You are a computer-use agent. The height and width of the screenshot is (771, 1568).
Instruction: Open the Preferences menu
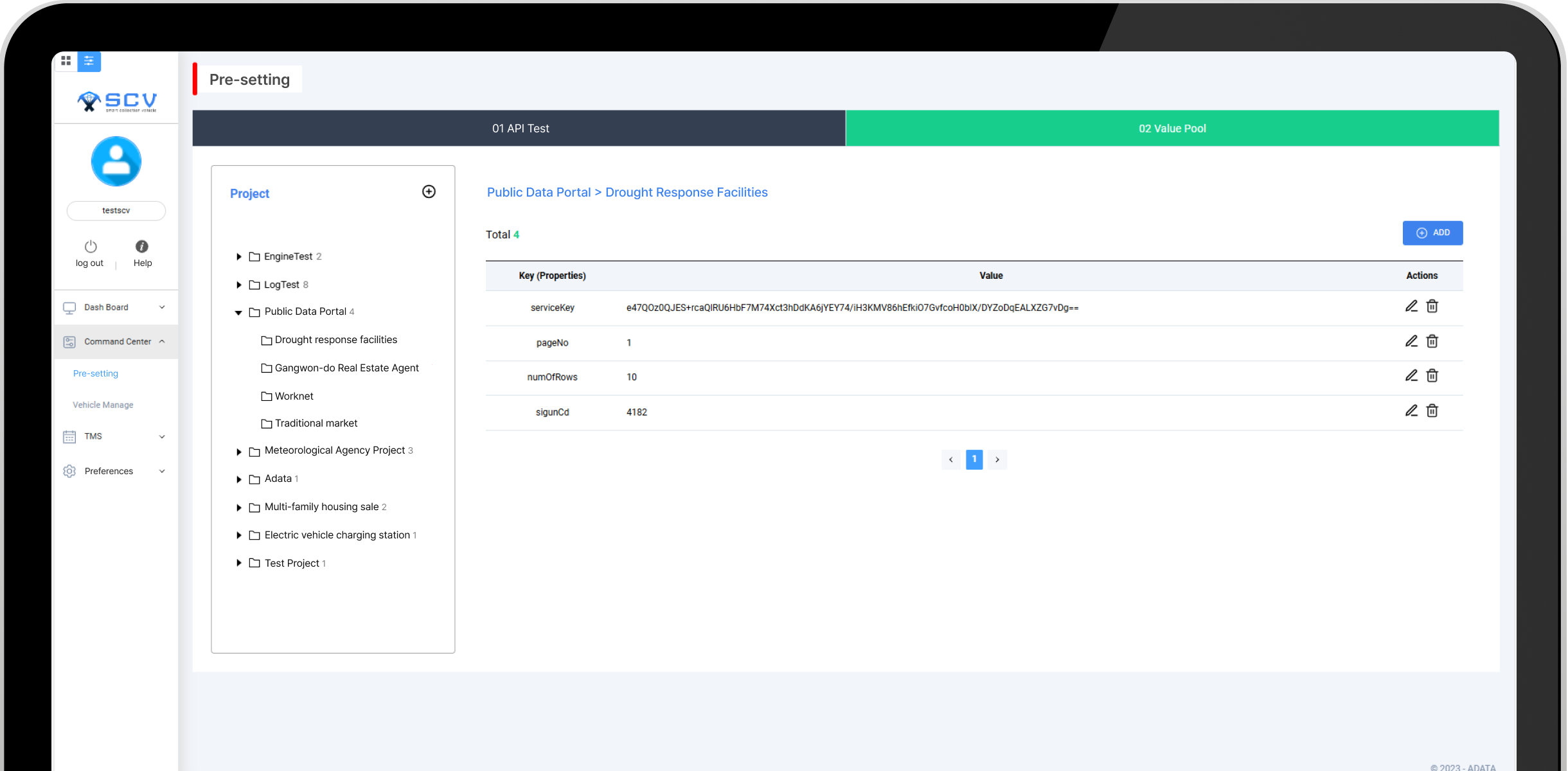tap(116, 471)
